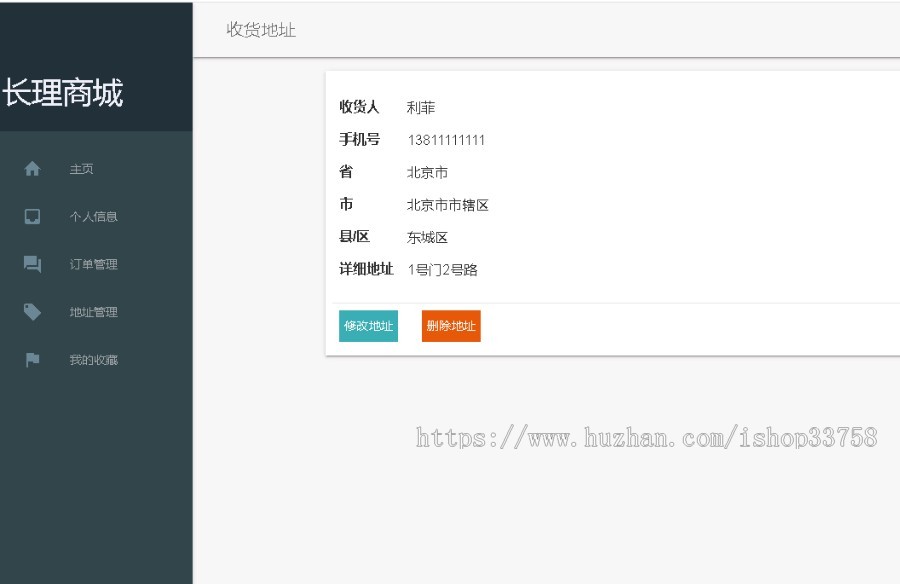Click the 长理商城 logo text
This screenshot has width=900, height=584.
[62, 93]
